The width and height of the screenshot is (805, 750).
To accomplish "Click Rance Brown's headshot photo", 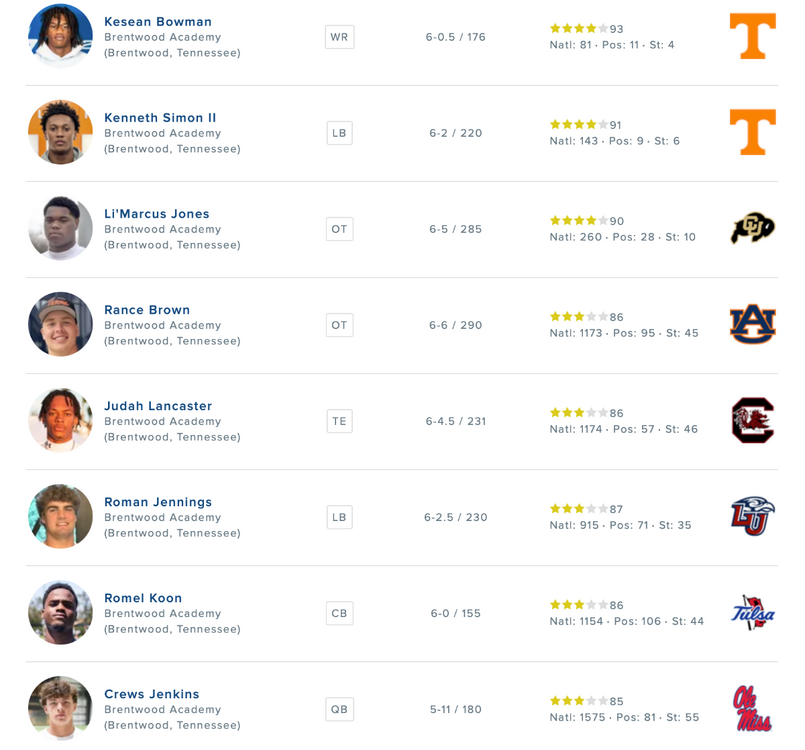I will click(x=61, y=324).
